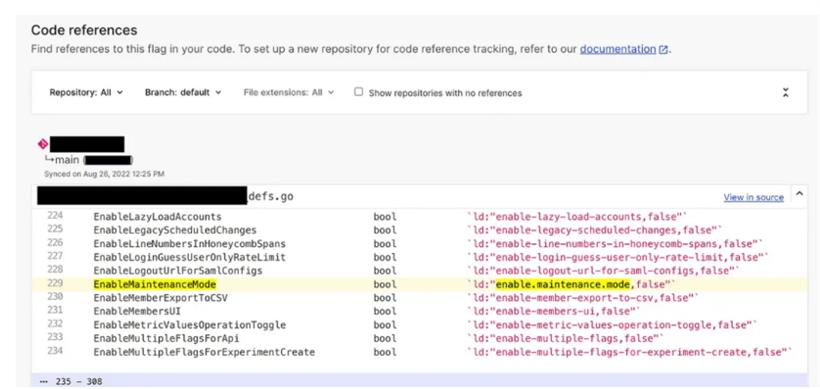Image resolution: width=820 pixels, height=389 pixels.
Task: Click EnableMembersUI on line 231
Action: [x=137, y=312]
